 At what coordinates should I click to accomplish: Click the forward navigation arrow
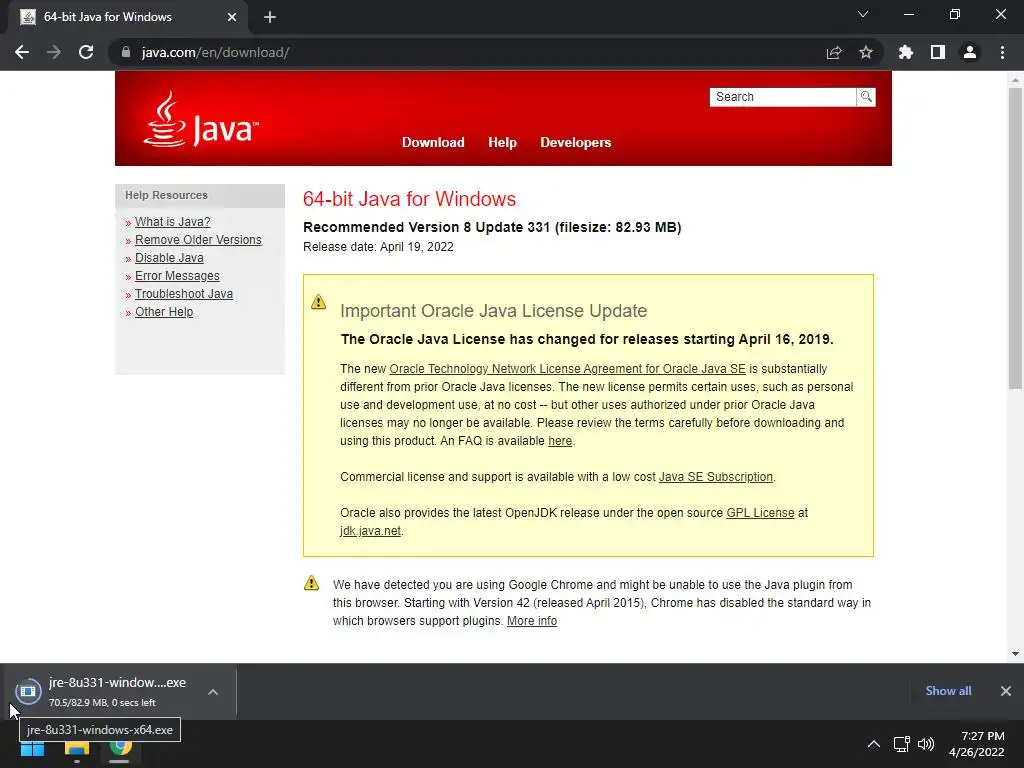tap(54, 52)
